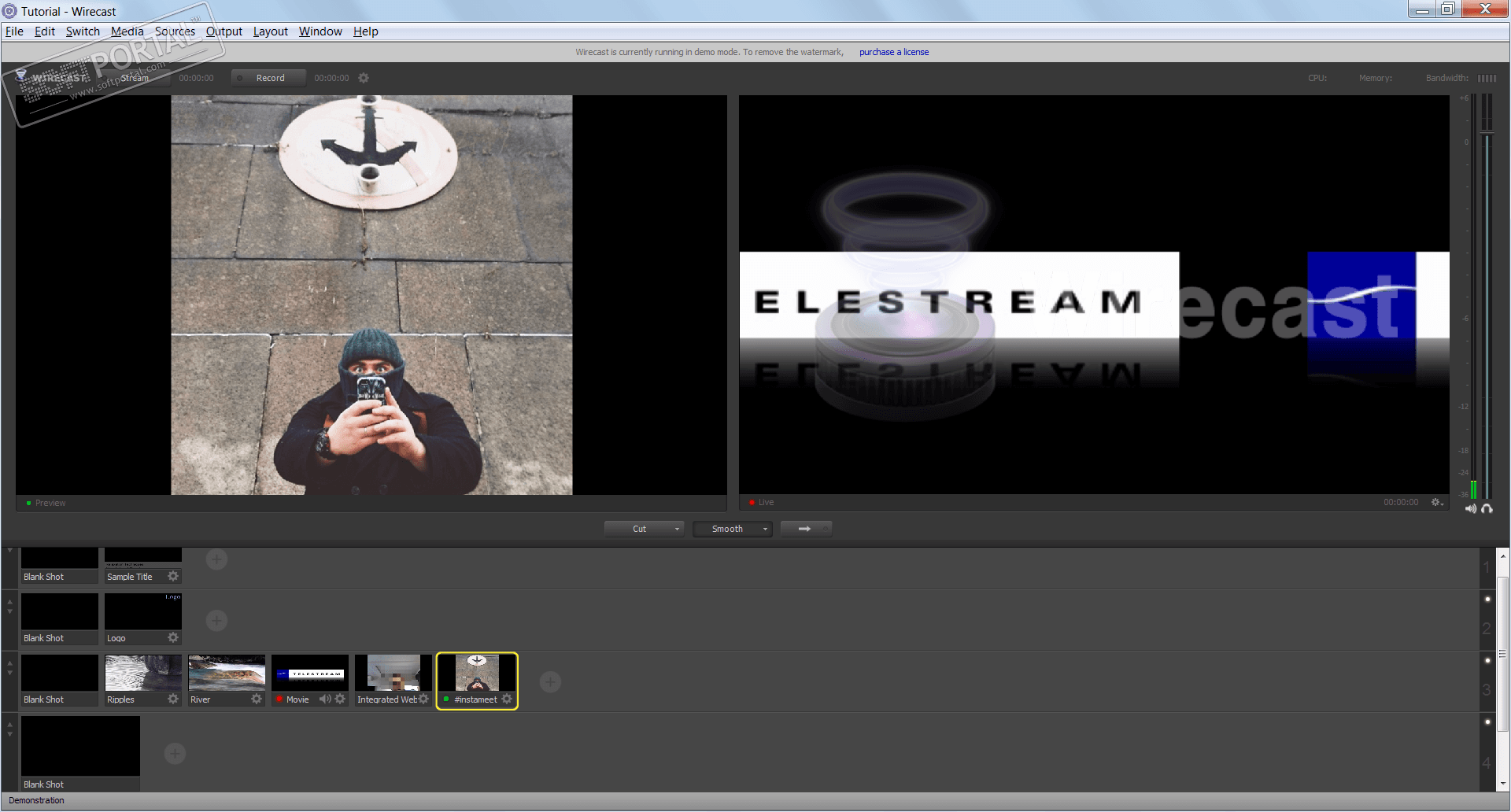Screen dimensions: 1511x812
Task: Select the Blank Shot in layer 4
Action: point(80,753)
